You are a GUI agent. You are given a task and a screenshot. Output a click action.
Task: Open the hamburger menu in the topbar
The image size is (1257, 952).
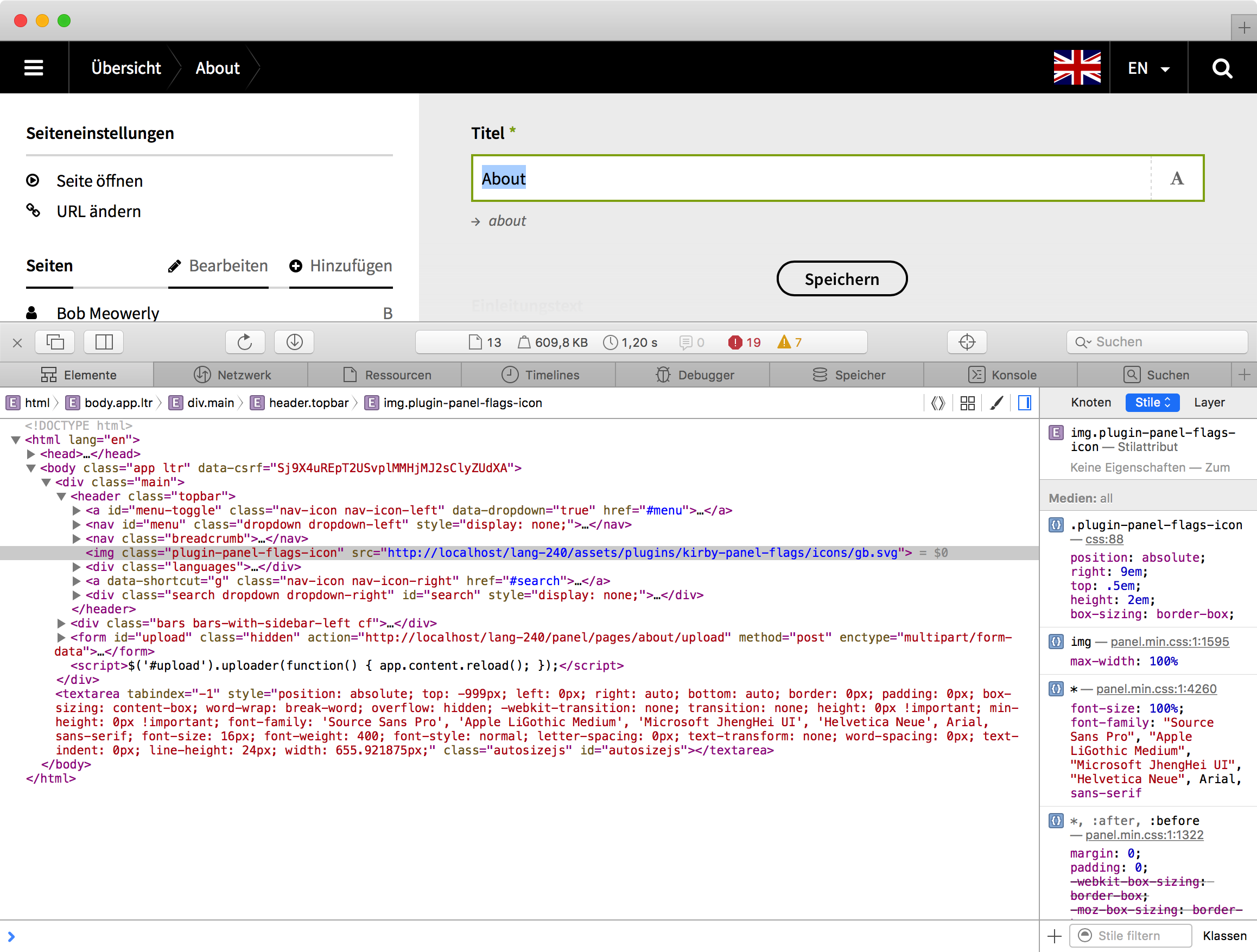click(34, 68)
